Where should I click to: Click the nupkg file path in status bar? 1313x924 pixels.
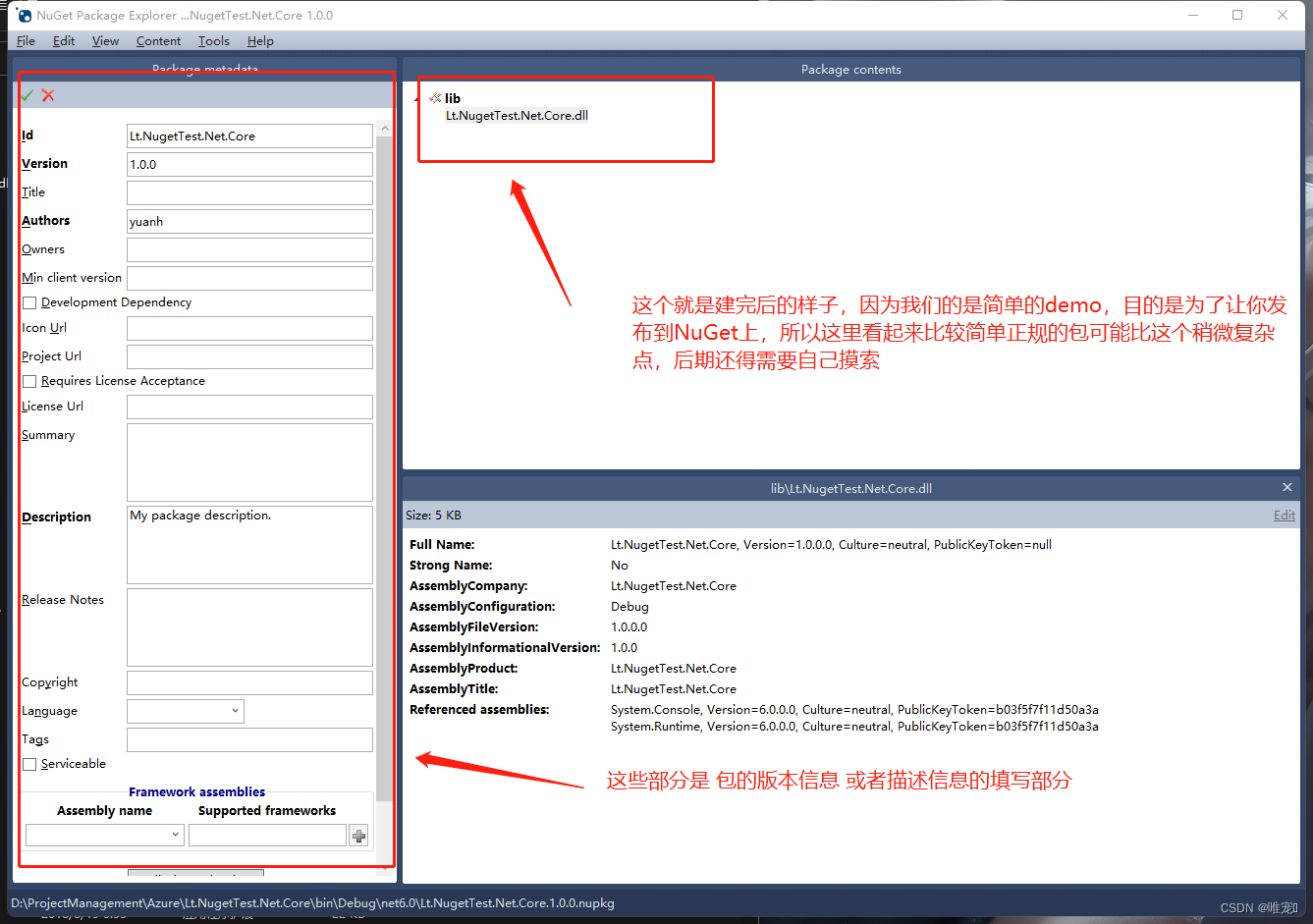pos(312,903)
